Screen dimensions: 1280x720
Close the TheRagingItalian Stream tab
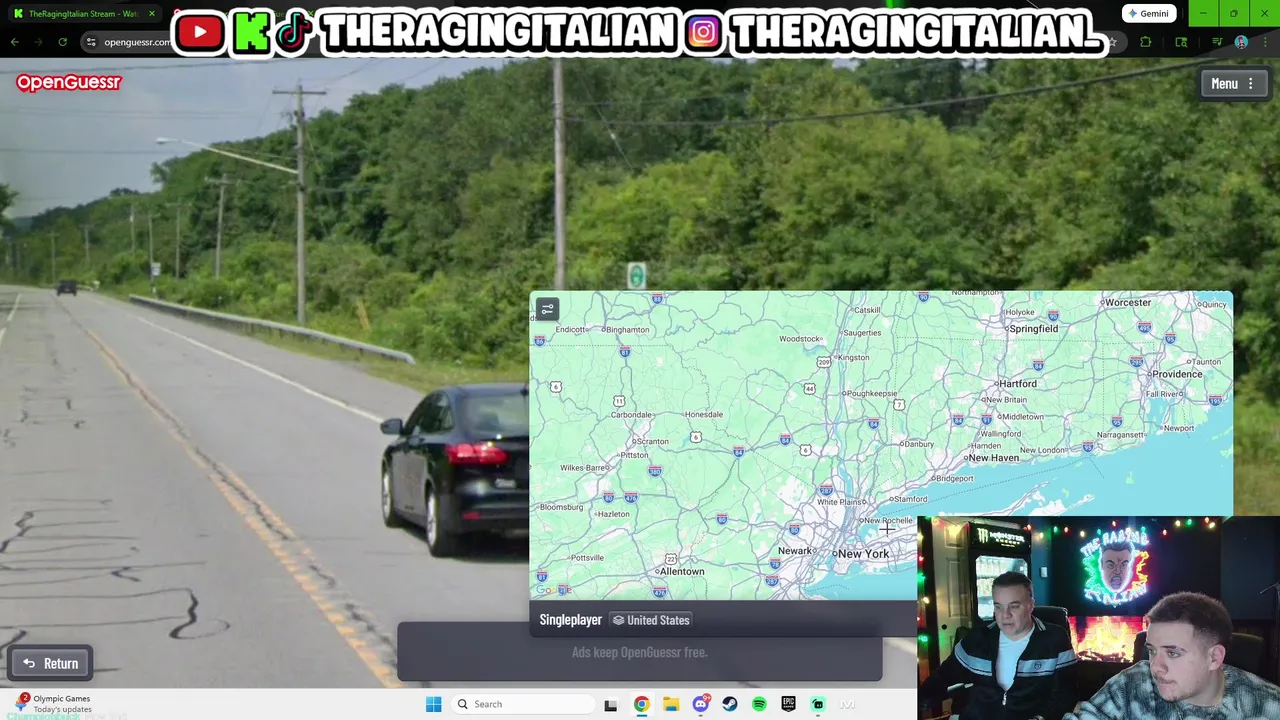coord(152,14)
